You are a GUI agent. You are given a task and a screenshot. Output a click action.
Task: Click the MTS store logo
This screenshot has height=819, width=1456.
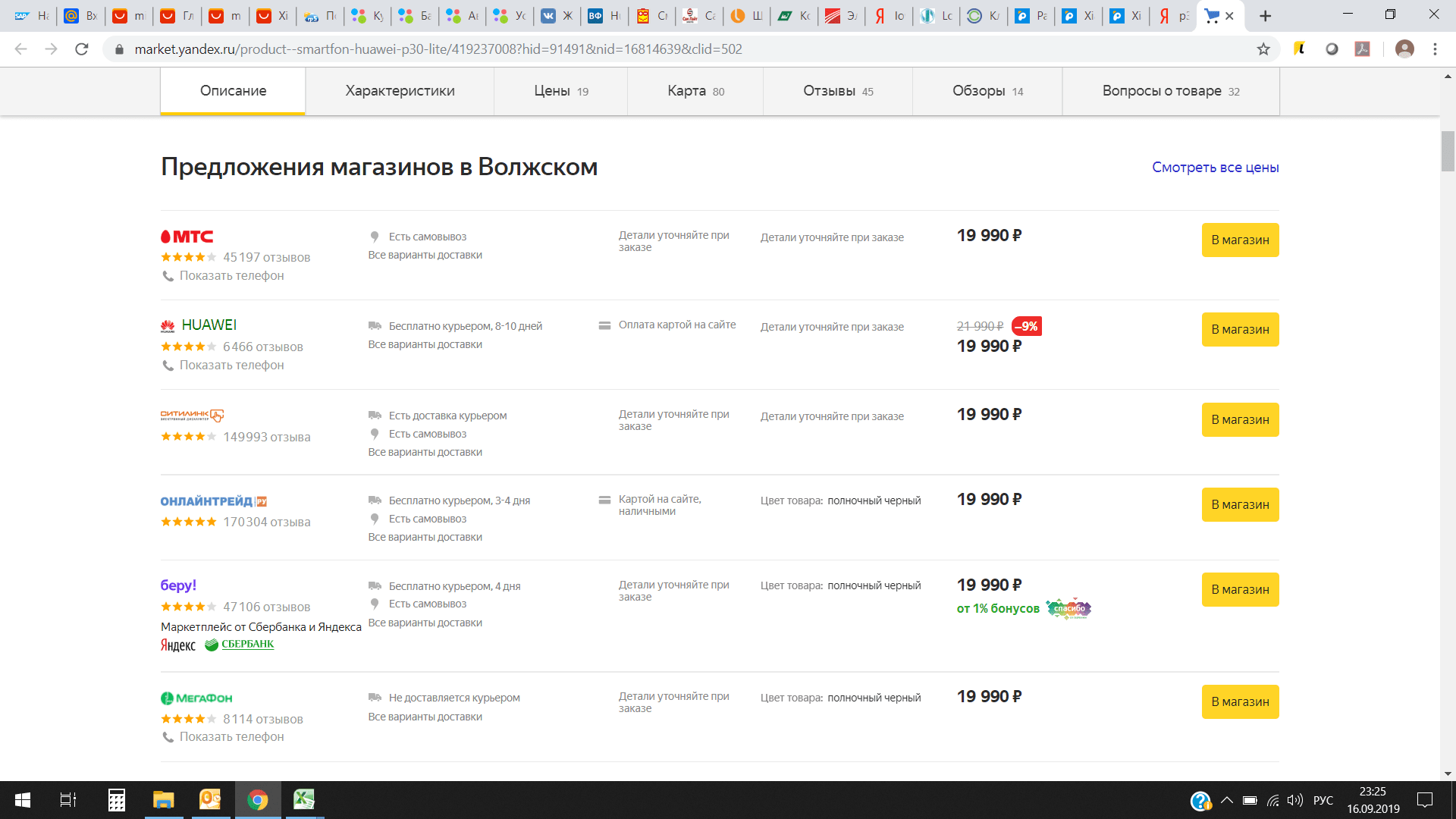(187, 237)
